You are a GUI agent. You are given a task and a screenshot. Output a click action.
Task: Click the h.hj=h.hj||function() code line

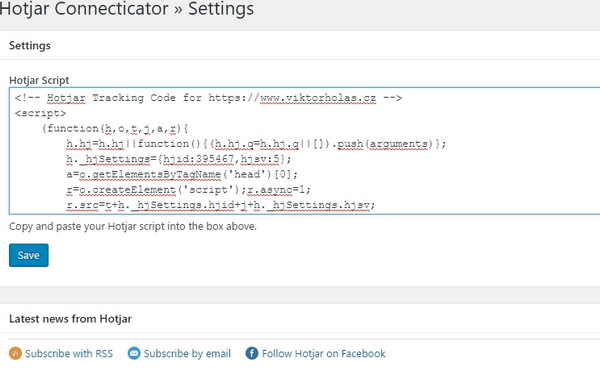[x=256, y=144]
